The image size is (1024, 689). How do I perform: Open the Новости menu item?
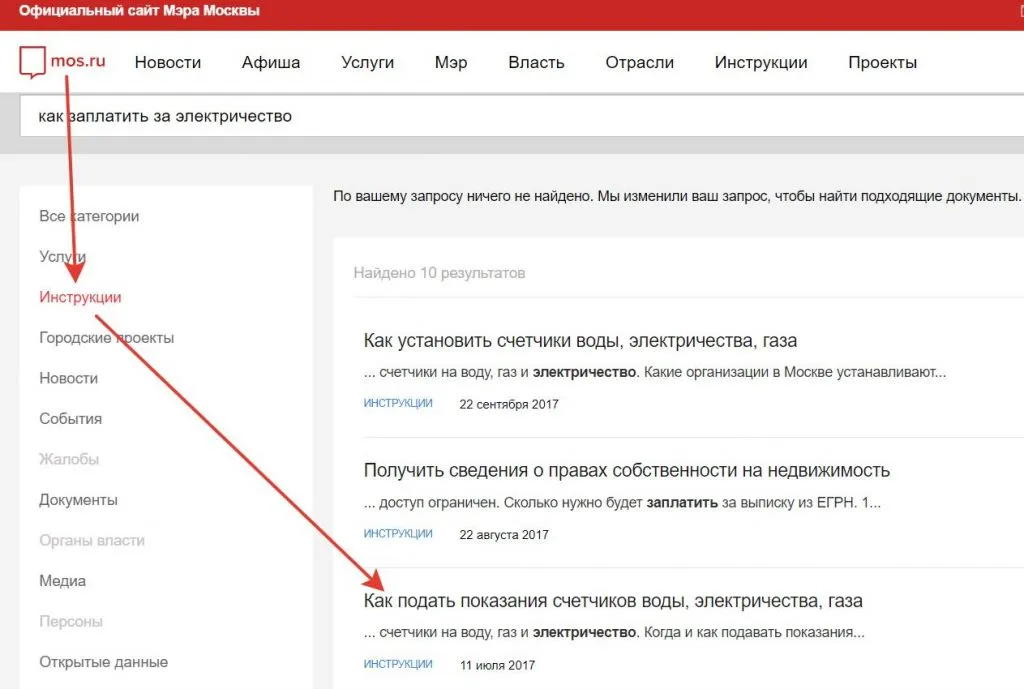click(168, 62)
